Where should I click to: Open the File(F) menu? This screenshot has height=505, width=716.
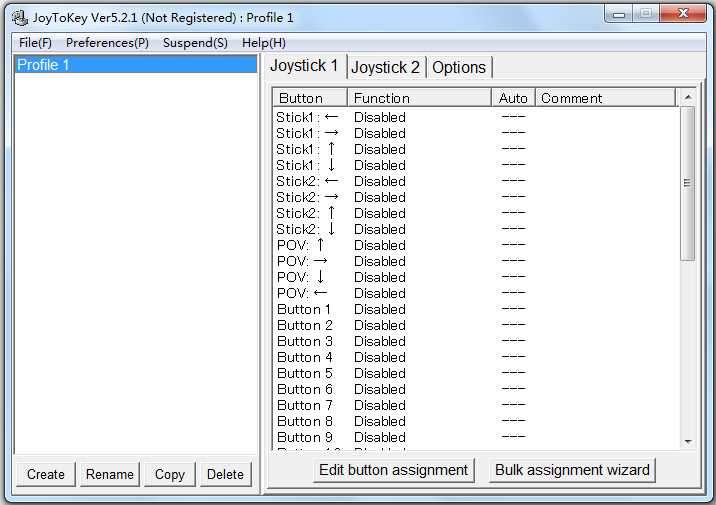tap(35, 43)
